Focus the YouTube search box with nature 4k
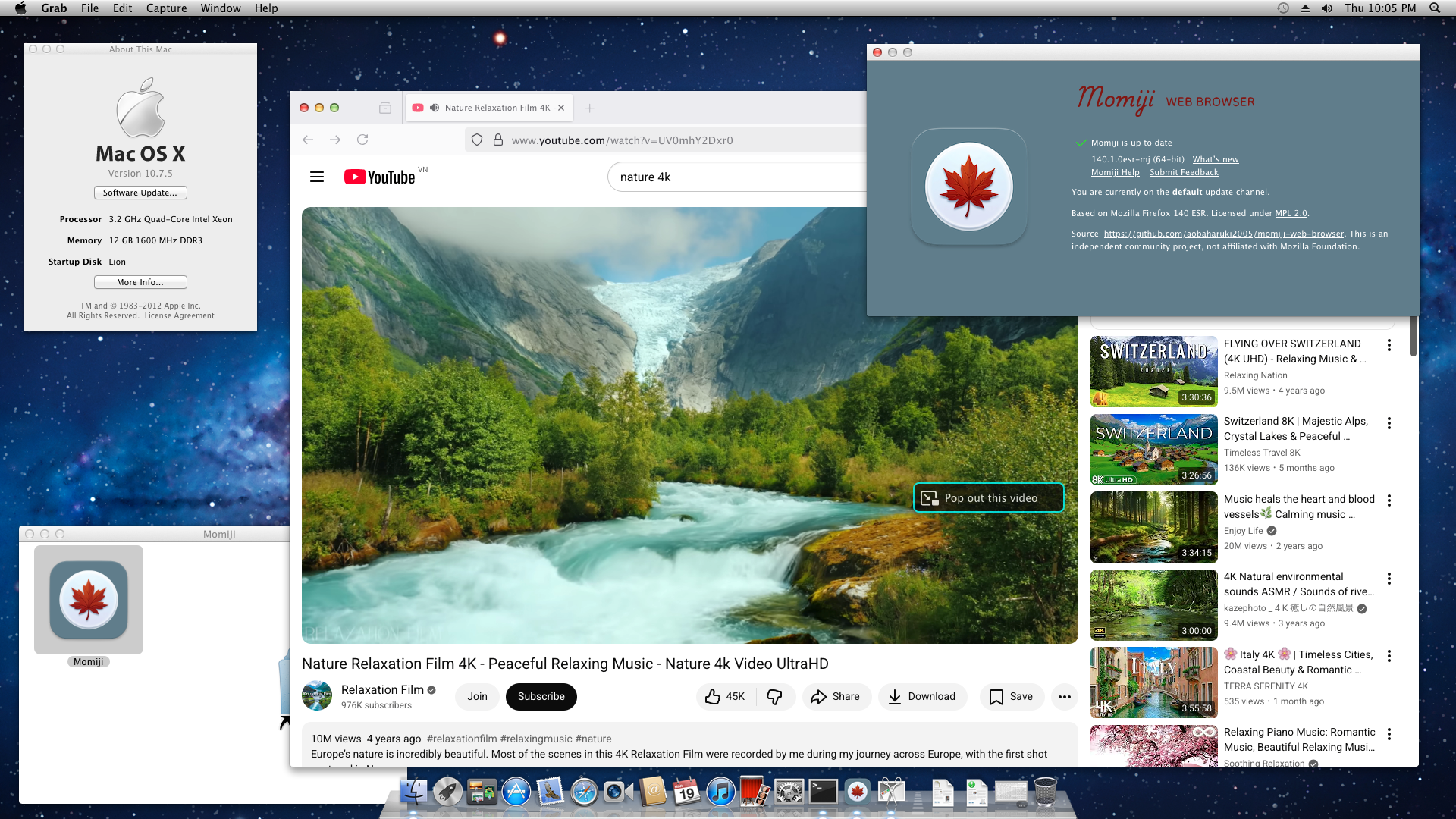This screenshot has width=1456, height=819. tap(737, 177)
